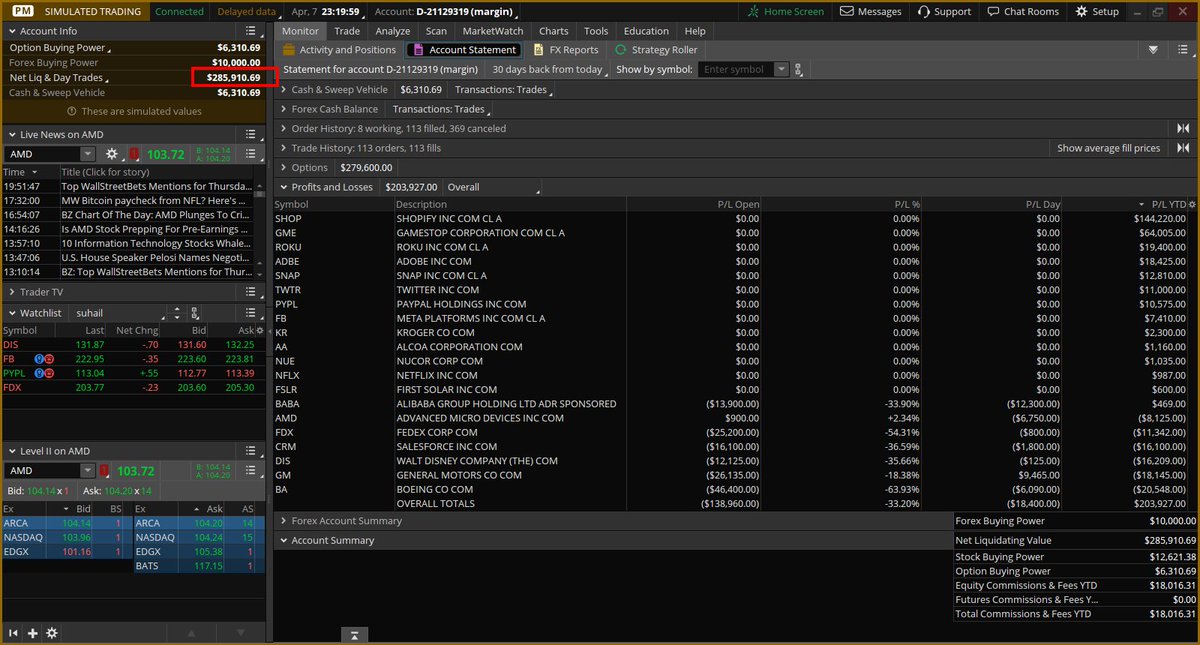Click the Enter symbol input field
The width and height of the screenshot is (1200, 645).
point(735,69)
